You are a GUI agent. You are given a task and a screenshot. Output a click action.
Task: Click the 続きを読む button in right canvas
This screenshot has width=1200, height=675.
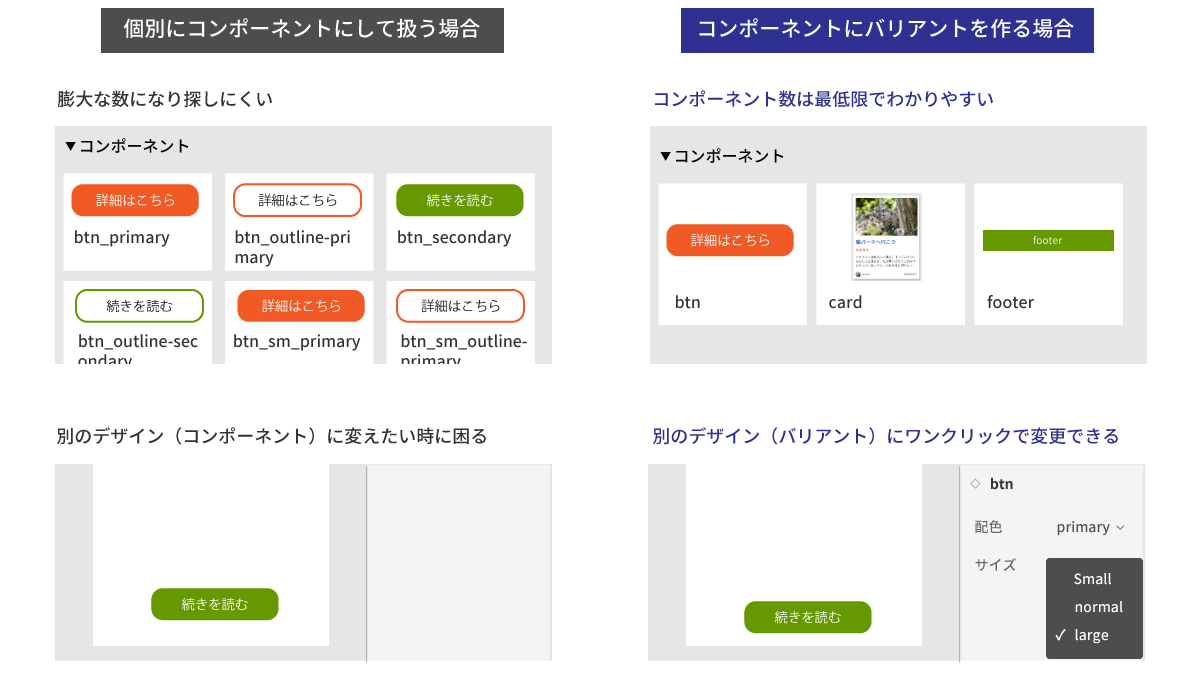click(808, 617)
